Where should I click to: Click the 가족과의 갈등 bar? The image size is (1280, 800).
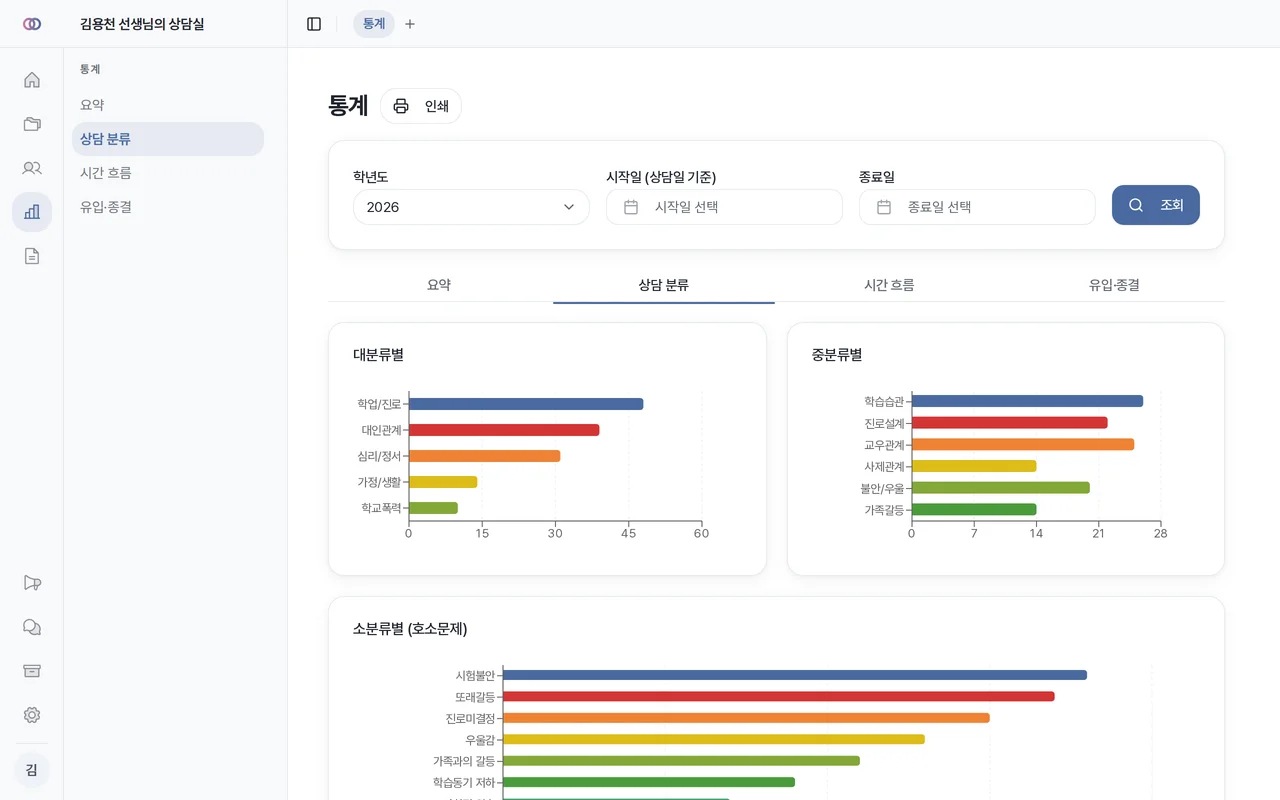point(681,761)
